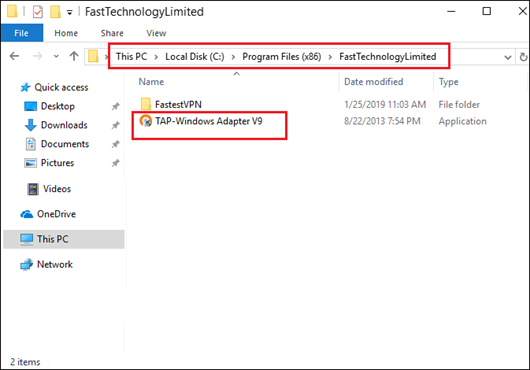Click Local Disk (C:) breadcrumb
Viewport: 530px width, 370px height.
(x=195, y=56)
